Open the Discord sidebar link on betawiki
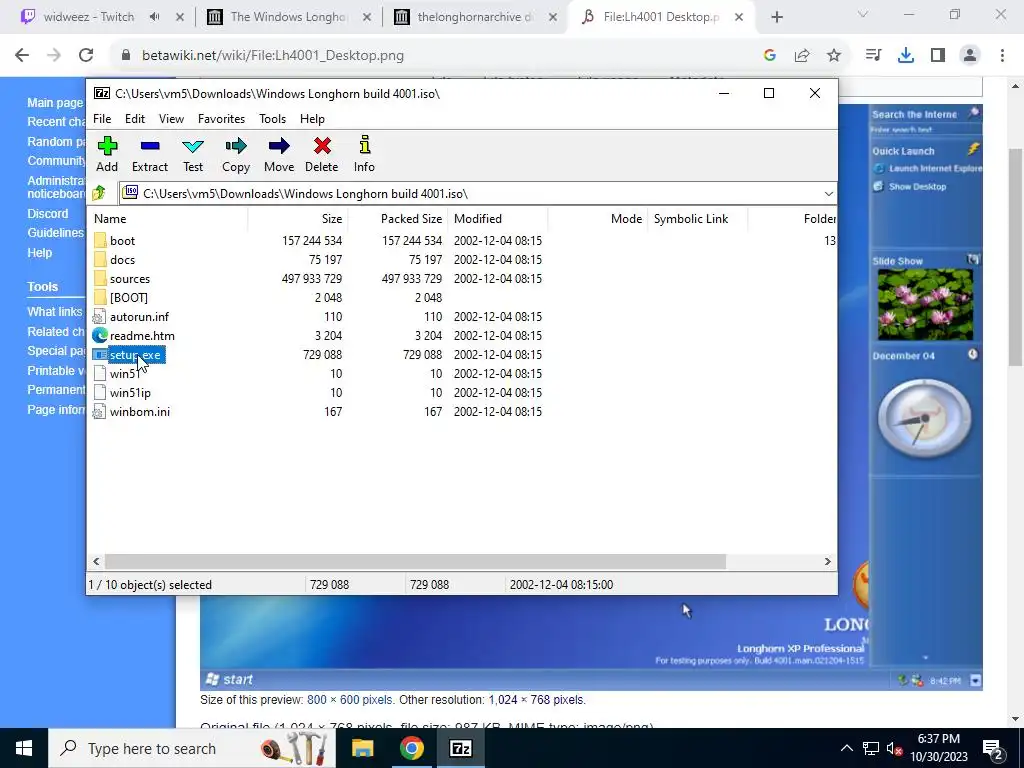The height and width of the screenshot is (768, 1024). [48, 214]
